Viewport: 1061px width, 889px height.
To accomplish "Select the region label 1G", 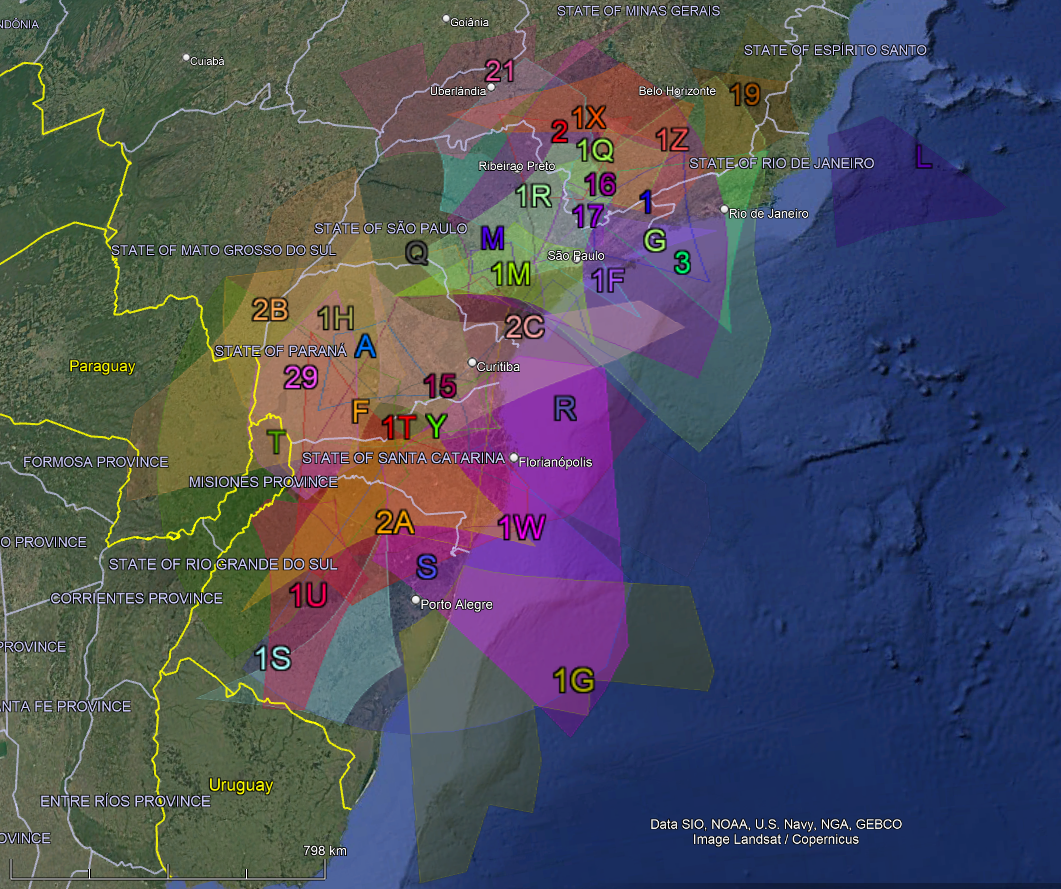I will pyautogui.click(x=574, y=681).
